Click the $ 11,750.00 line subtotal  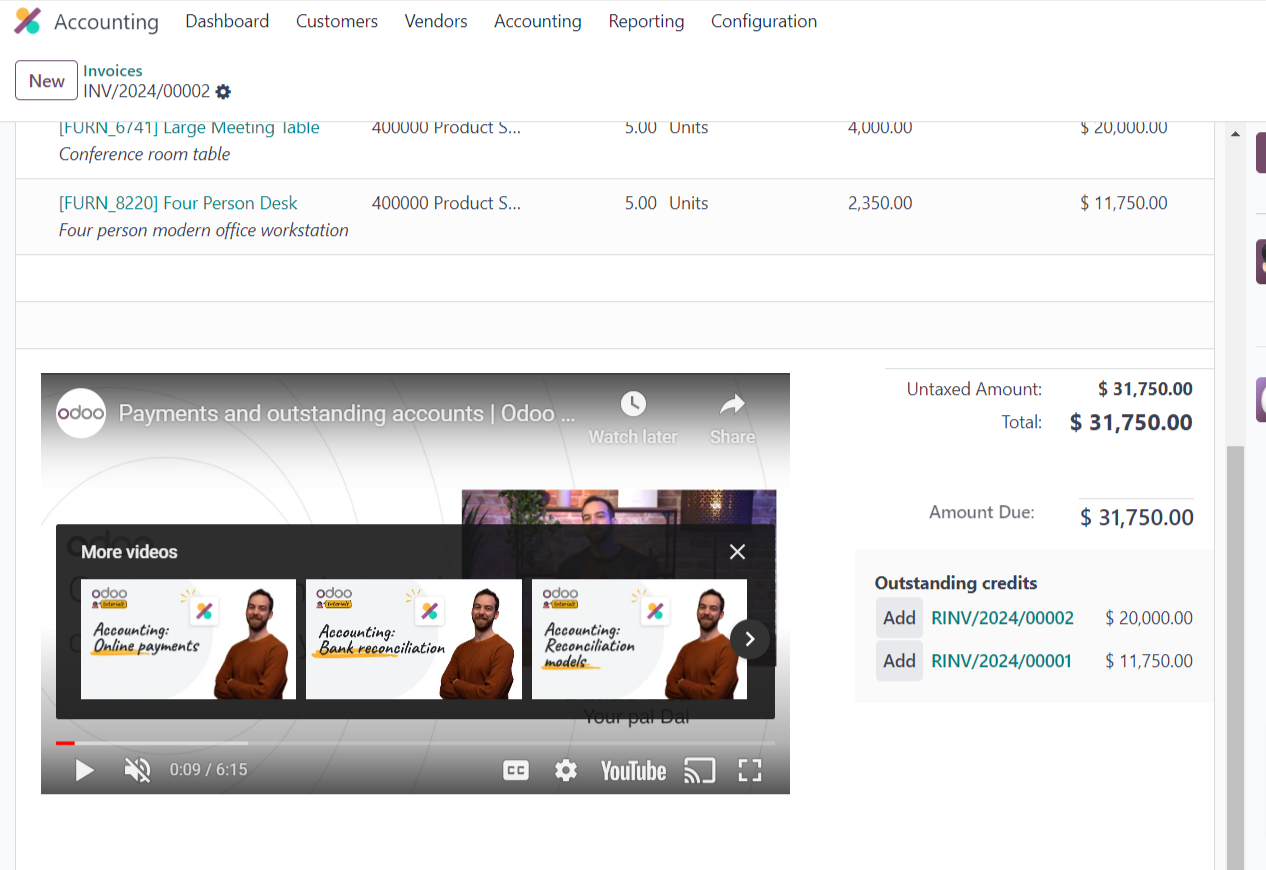[x=1124, y=203]
